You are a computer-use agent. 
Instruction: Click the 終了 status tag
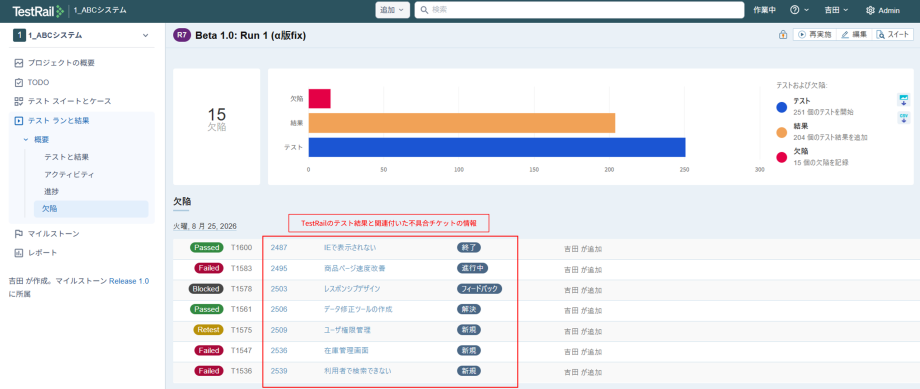[469, 248]
